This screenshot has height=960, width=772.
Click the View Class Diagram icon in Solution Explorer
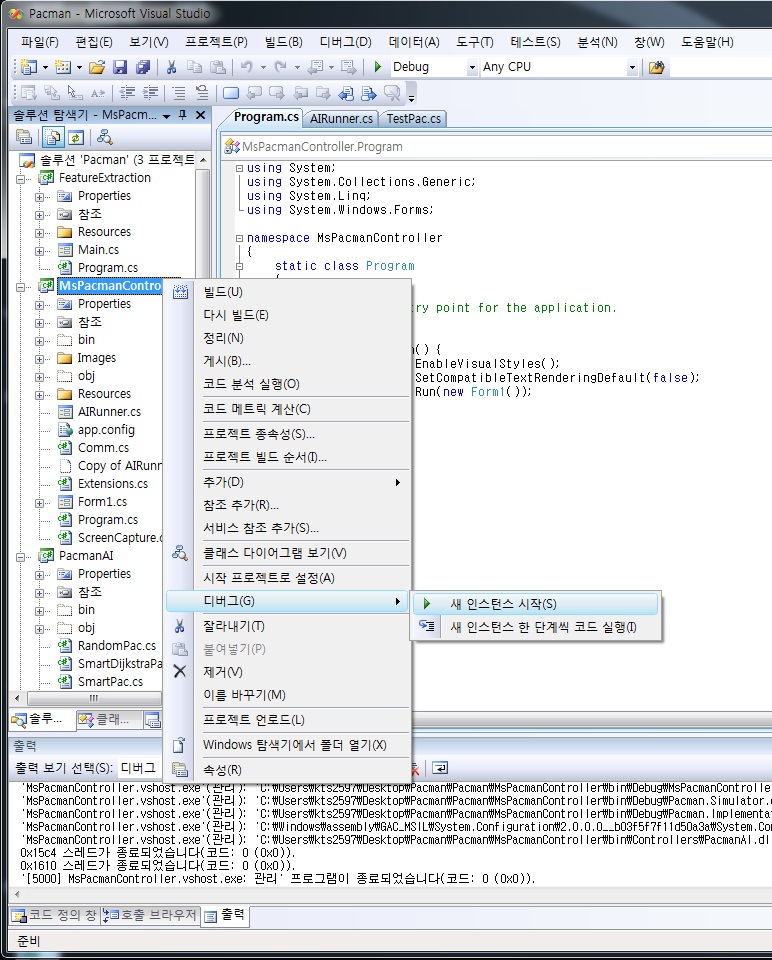click(x=104, y=137)
